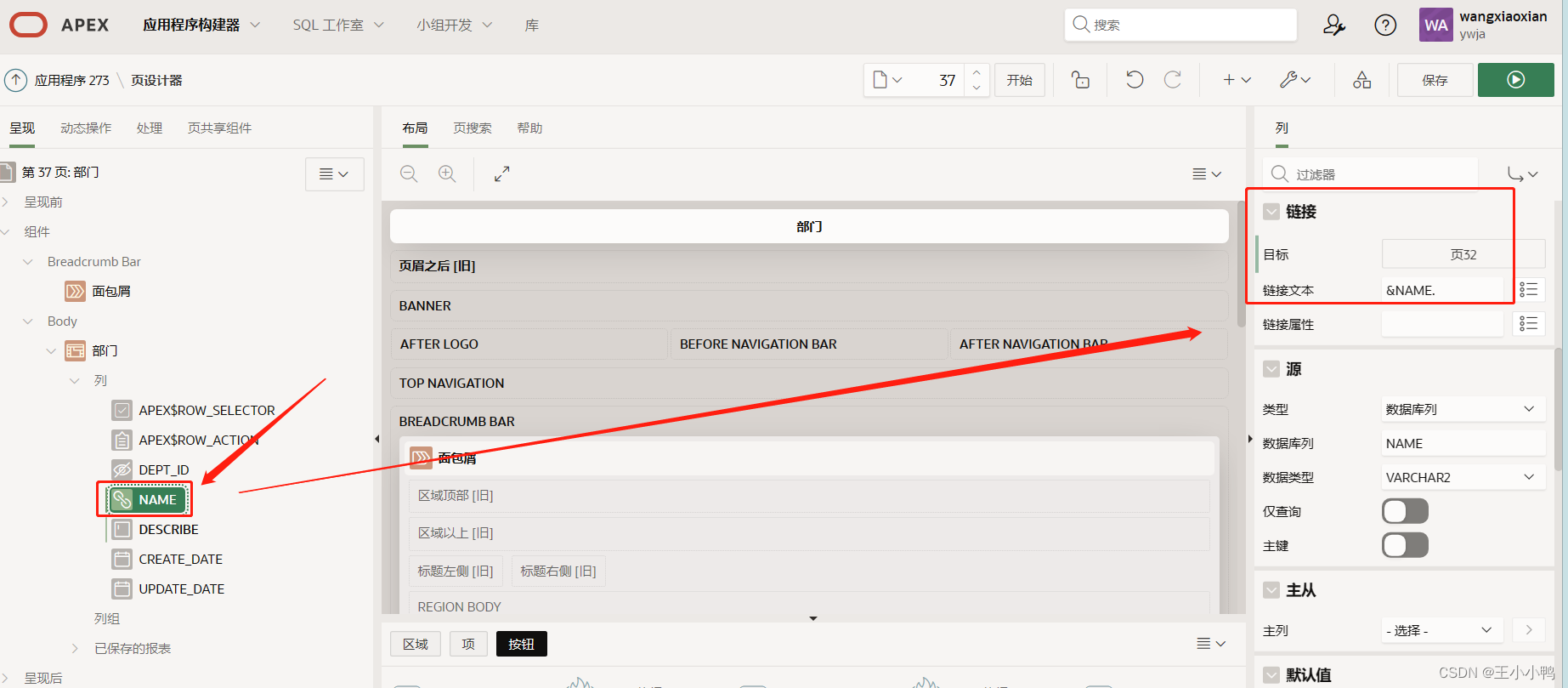Collapse the 主从 property group
This screenshot has height=688, width=1568.
pyautogui.click(x=1271, y=590)
